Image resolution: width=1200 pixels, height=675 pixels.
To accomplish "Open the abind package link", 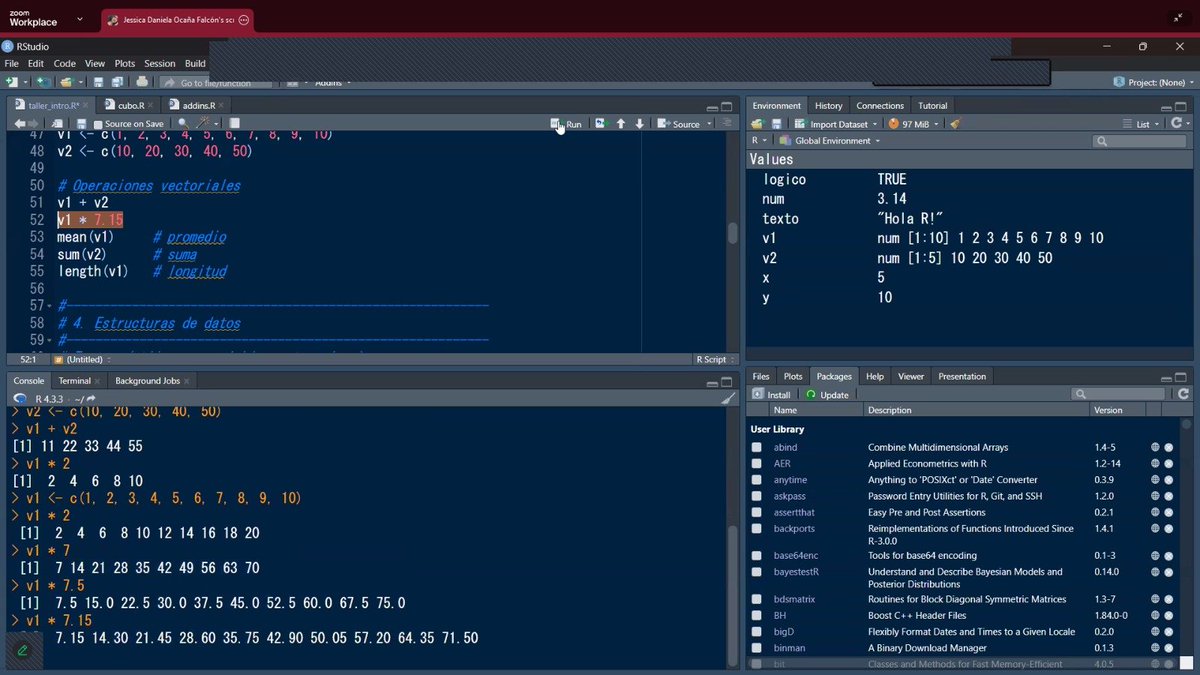I will 786,447.
